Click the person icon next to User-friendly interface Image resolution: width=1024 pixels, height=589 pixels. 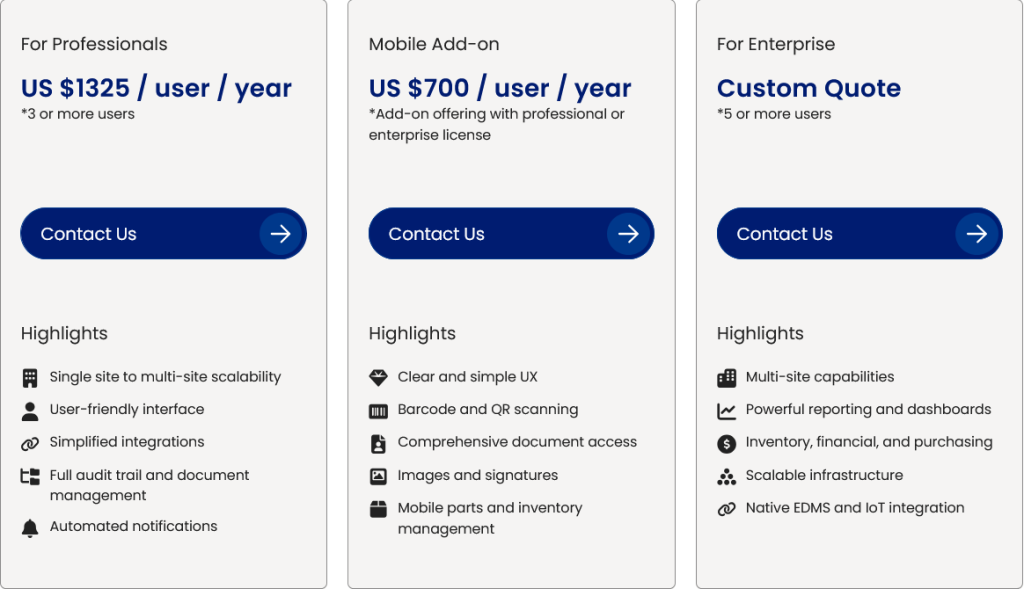point(30,410)
